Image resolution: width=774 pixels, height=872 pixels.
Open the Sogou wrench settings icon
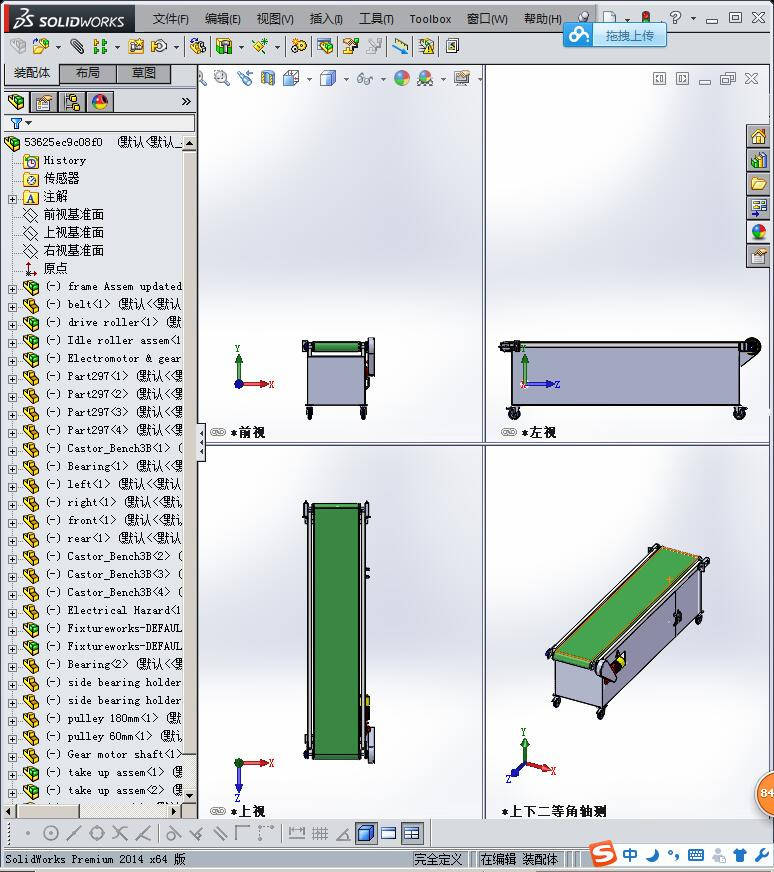pyautogui.click(x=761, y=855)
